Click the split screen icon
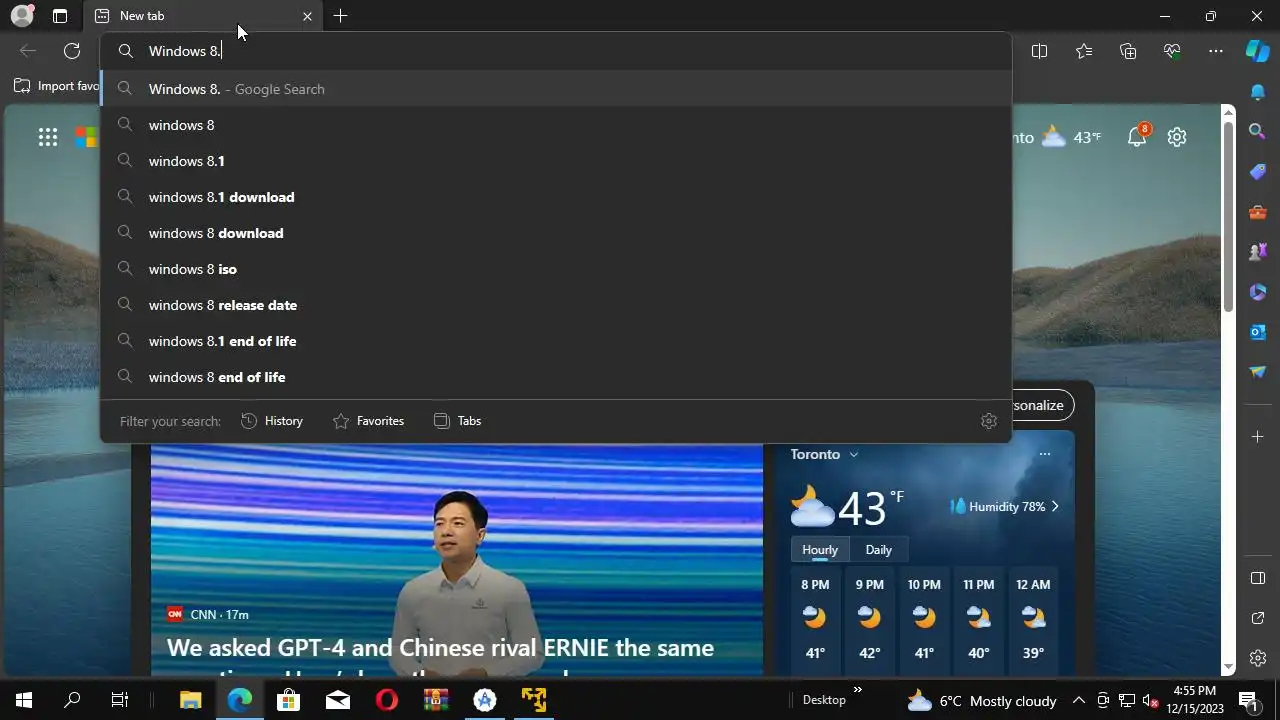 (x=1039, y=51)
